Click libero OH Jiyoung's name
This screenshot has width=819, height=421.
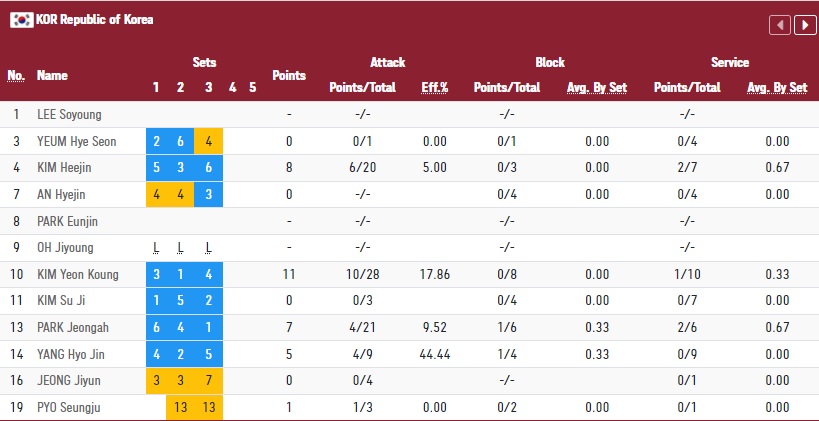point(68,248)
